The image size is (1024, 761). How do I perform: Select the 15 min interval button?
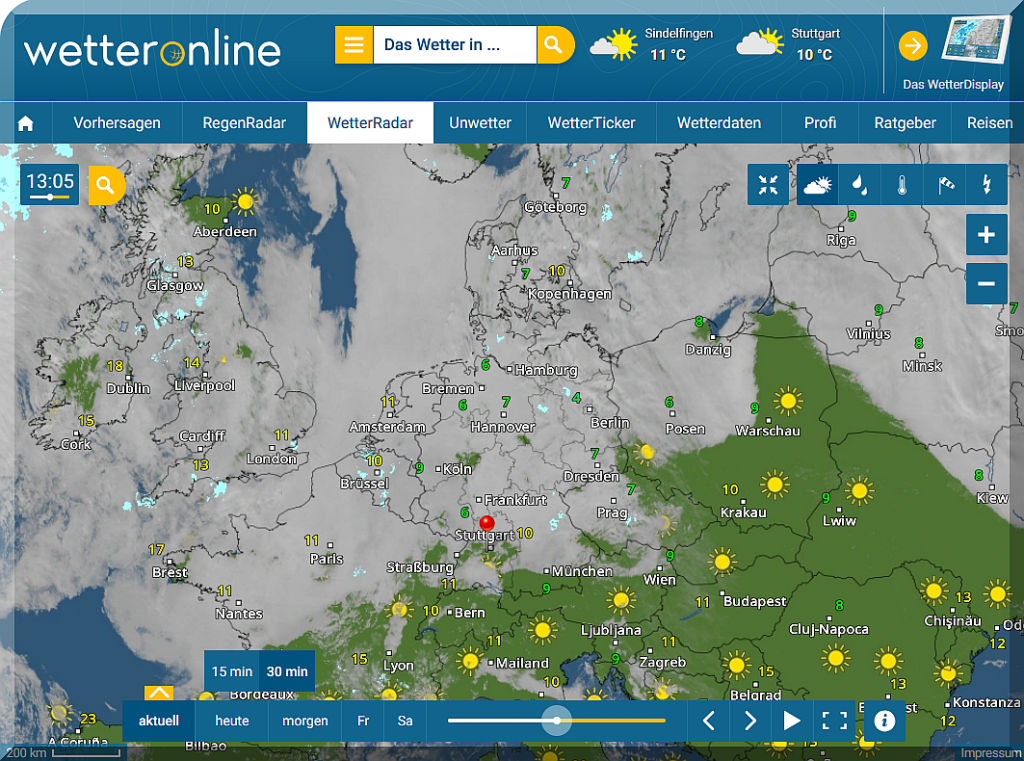click(232, 671)
